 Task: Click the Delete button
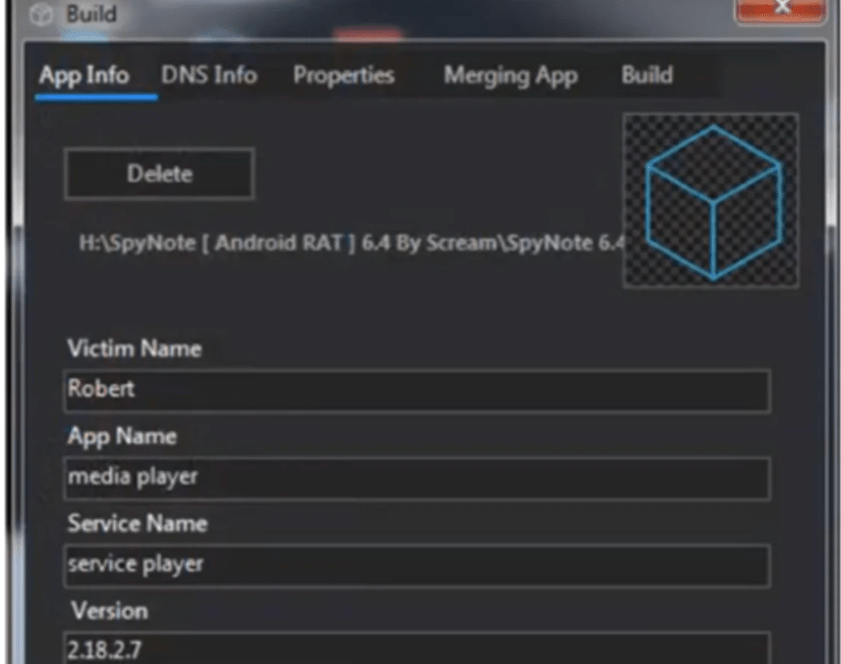tap(159, 174)
